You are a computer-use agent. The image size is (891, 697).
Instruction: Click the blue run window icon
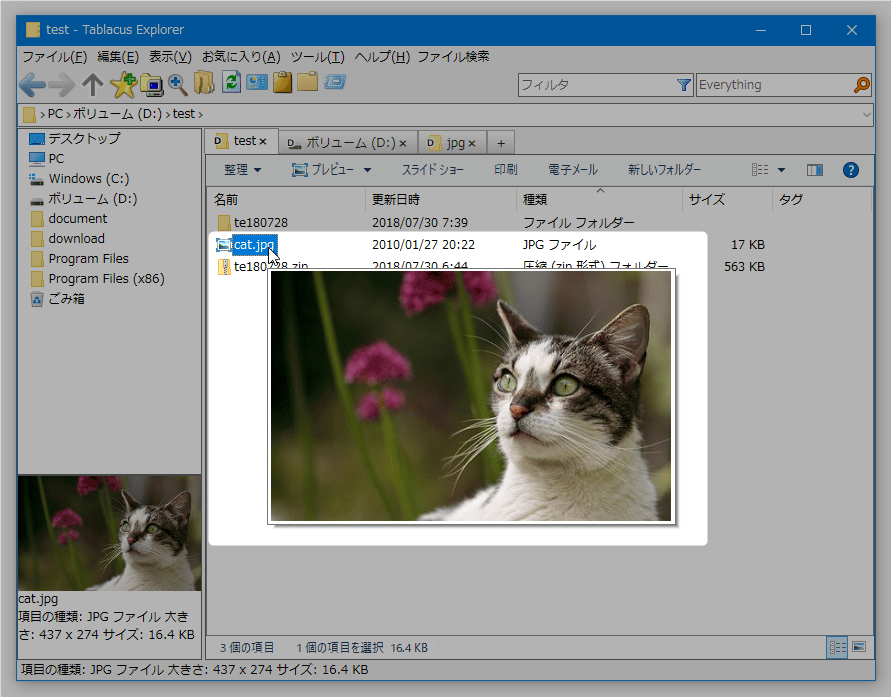(x=335, y=82)
